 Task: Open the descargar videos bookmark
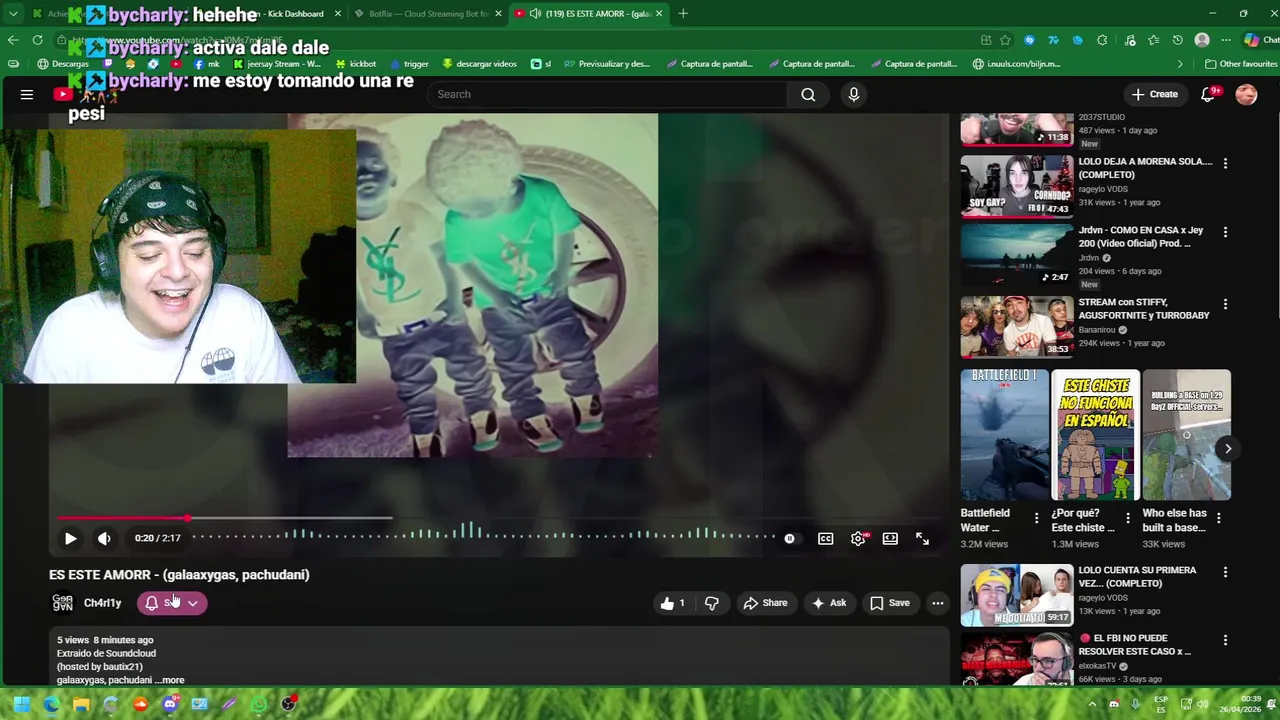[x=479, y=64]
